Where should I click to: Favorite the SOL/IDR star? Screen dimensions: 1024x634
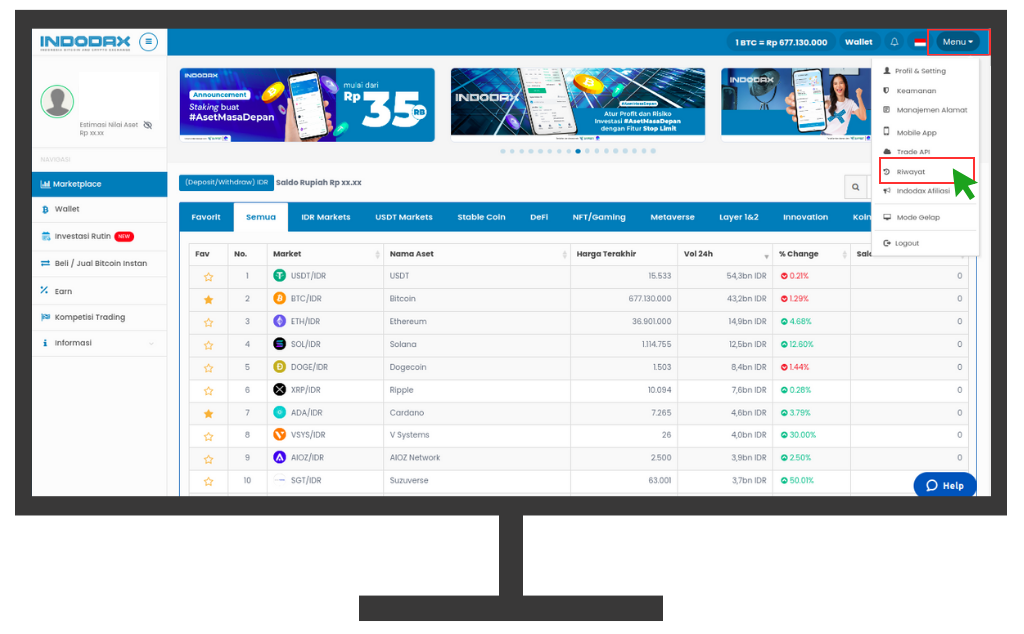pos(208,345)
